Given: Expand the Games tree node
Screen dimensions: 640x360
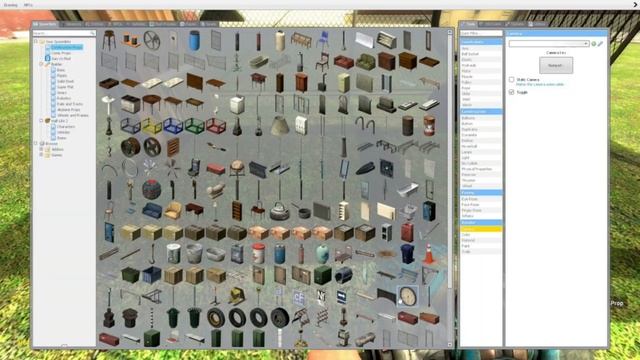Looking at the screenshot, I should click(x=41, y=155).
